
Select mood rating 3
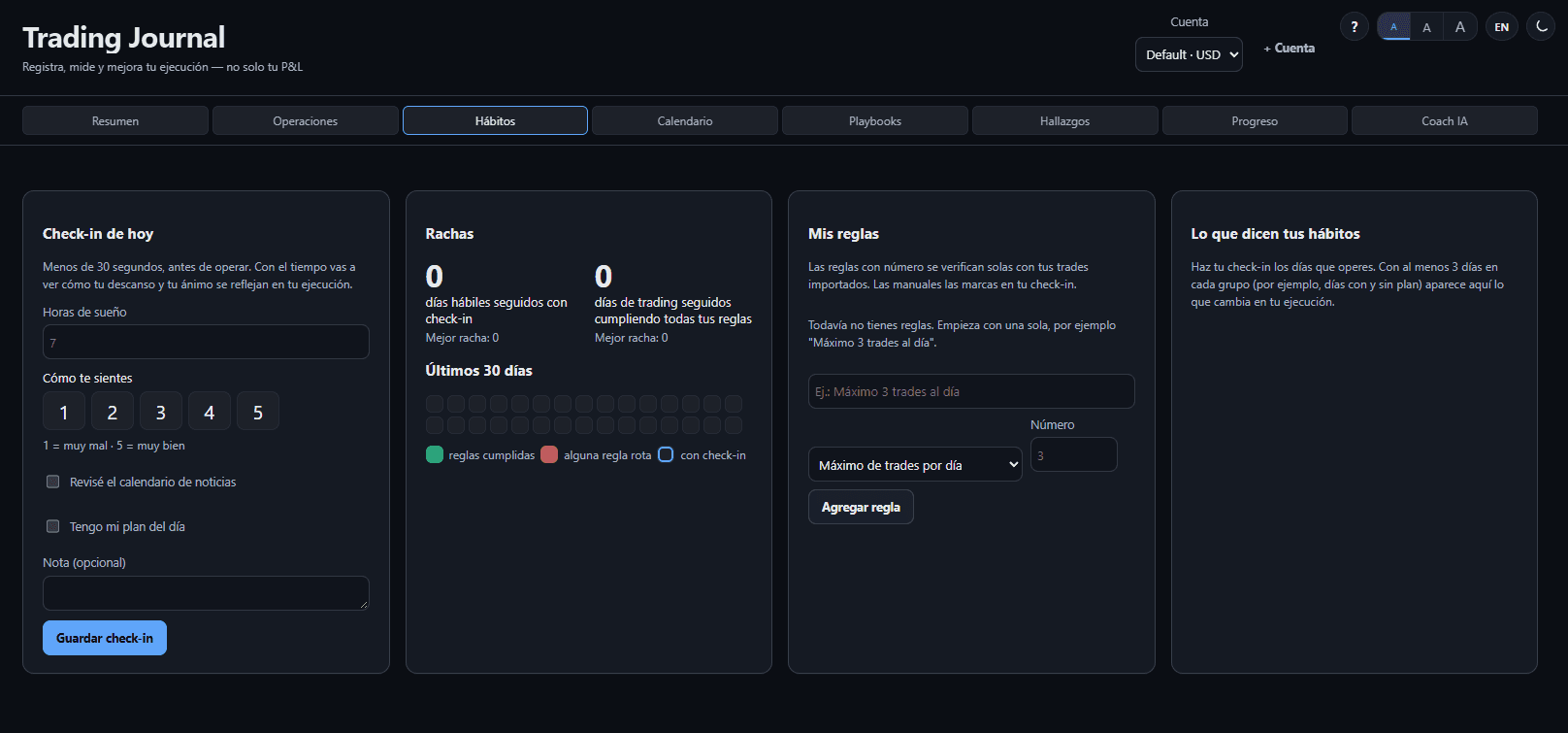[x=161, y=412]
